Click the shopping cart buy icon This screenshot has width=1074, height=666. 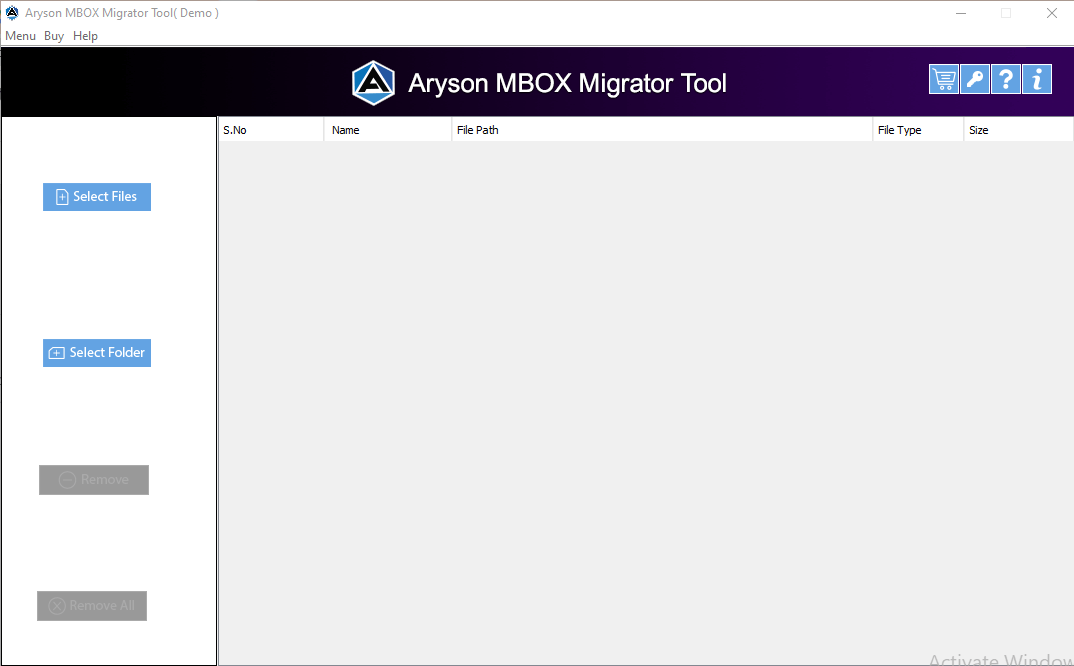click(943, 79)
